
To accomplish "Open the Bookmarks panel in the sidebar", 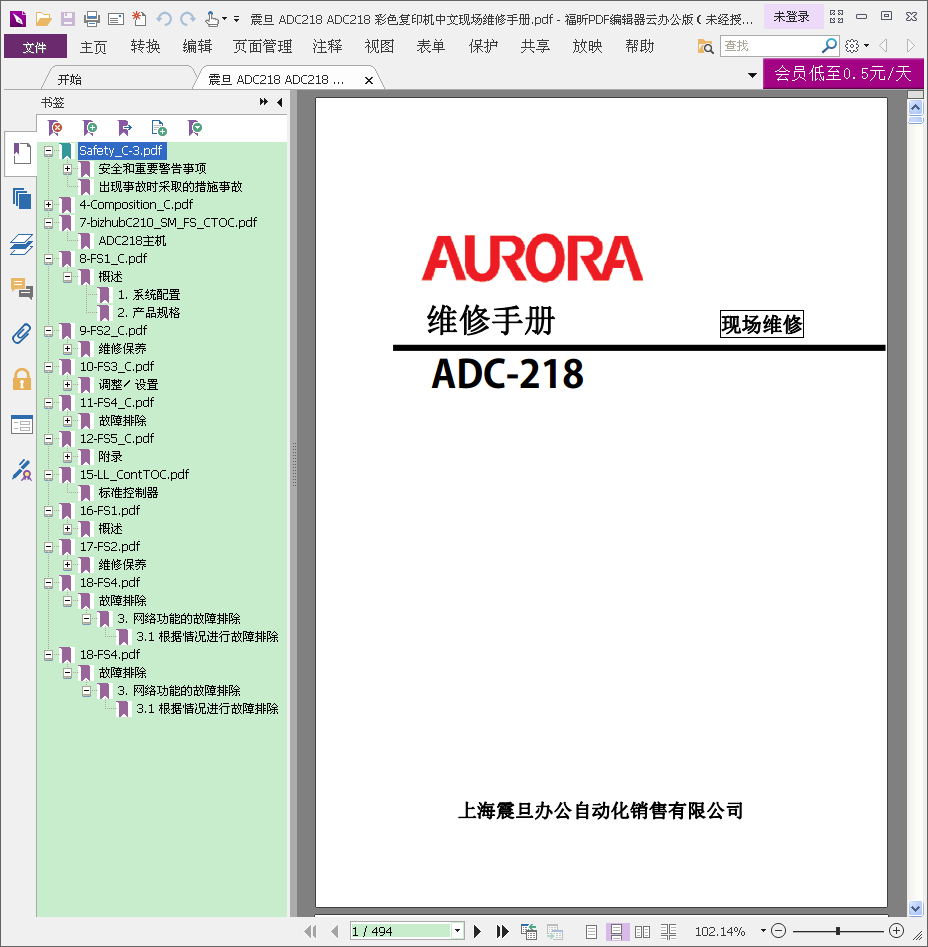I will point(22,153).
